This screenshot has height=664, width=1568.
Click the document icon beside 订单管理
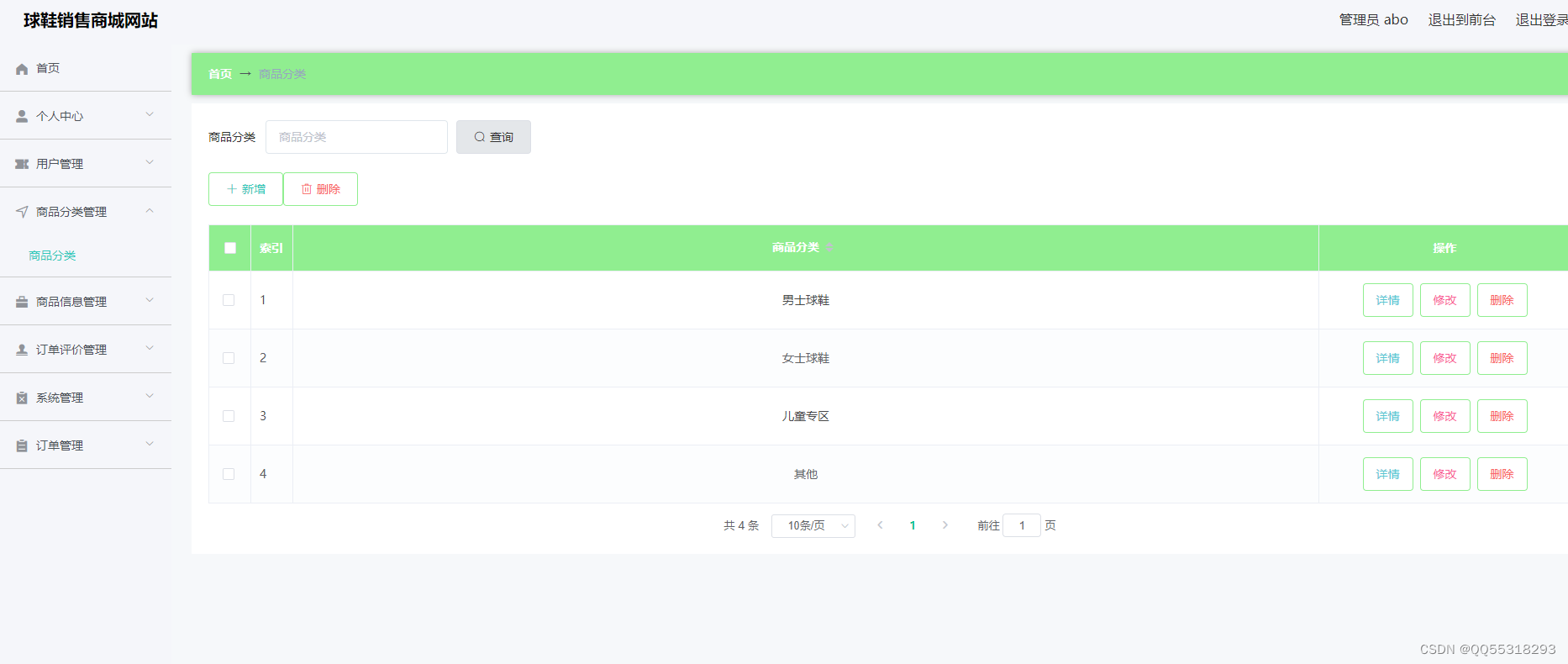click(x=22, y=445)
